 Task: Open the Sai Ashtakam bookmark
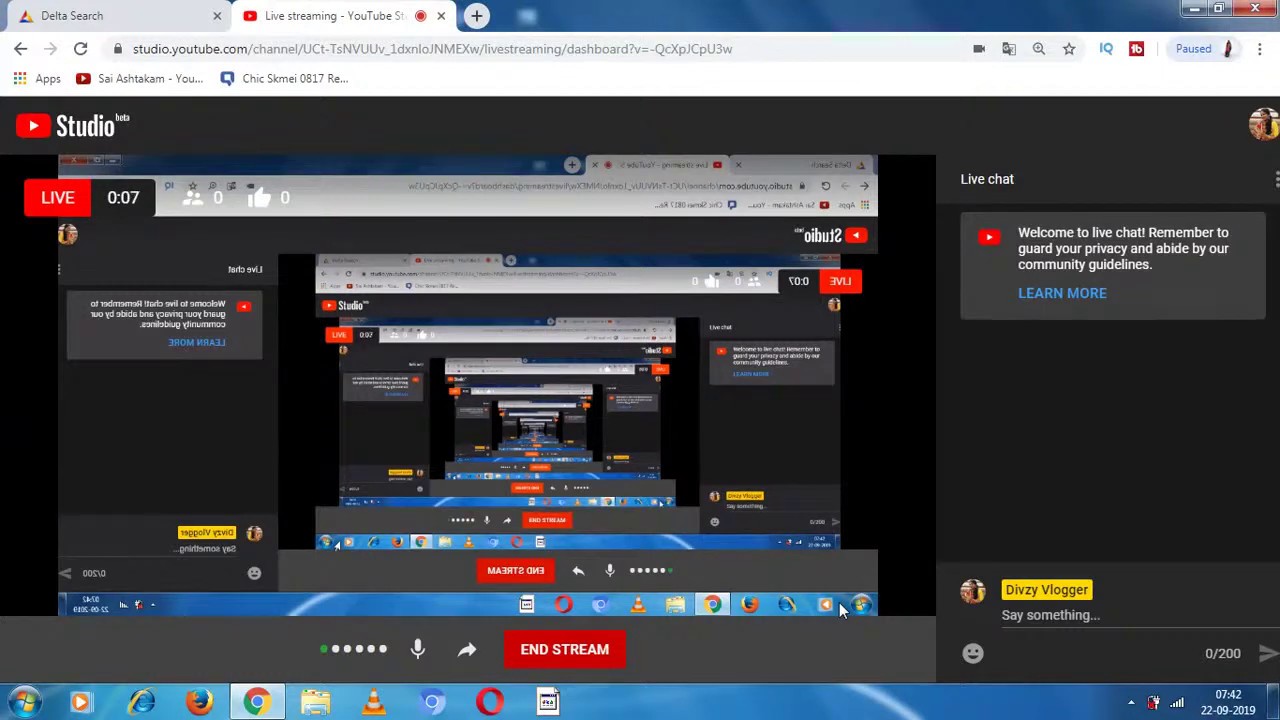tap(139, 78)
